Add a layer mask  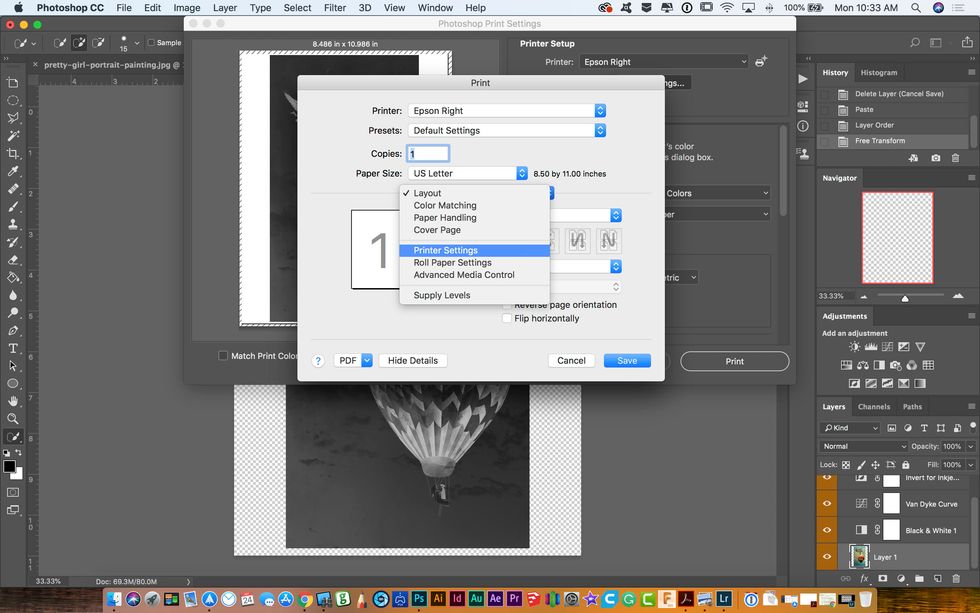pos(883,578)
